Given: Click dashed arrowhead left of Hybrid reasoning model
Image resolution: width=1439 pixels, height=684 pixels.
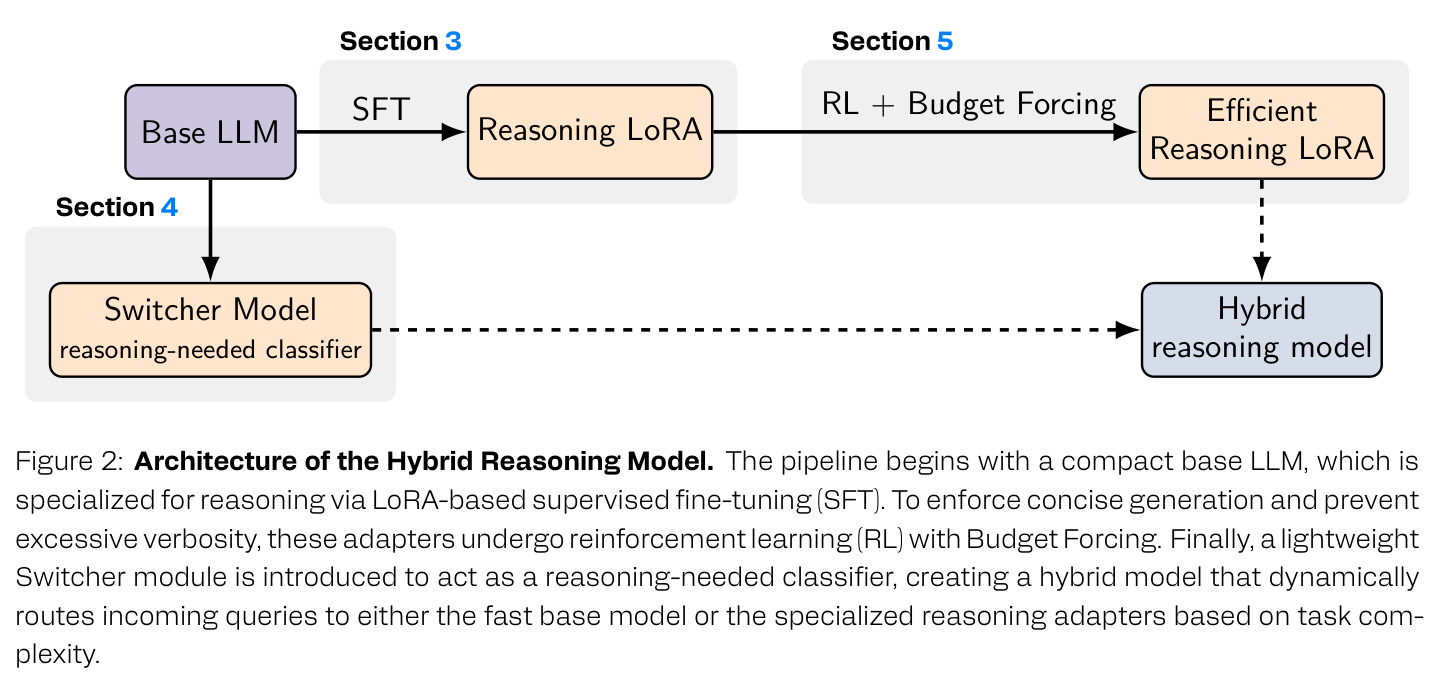Looking at the screenshot, I should point(1128,330).
